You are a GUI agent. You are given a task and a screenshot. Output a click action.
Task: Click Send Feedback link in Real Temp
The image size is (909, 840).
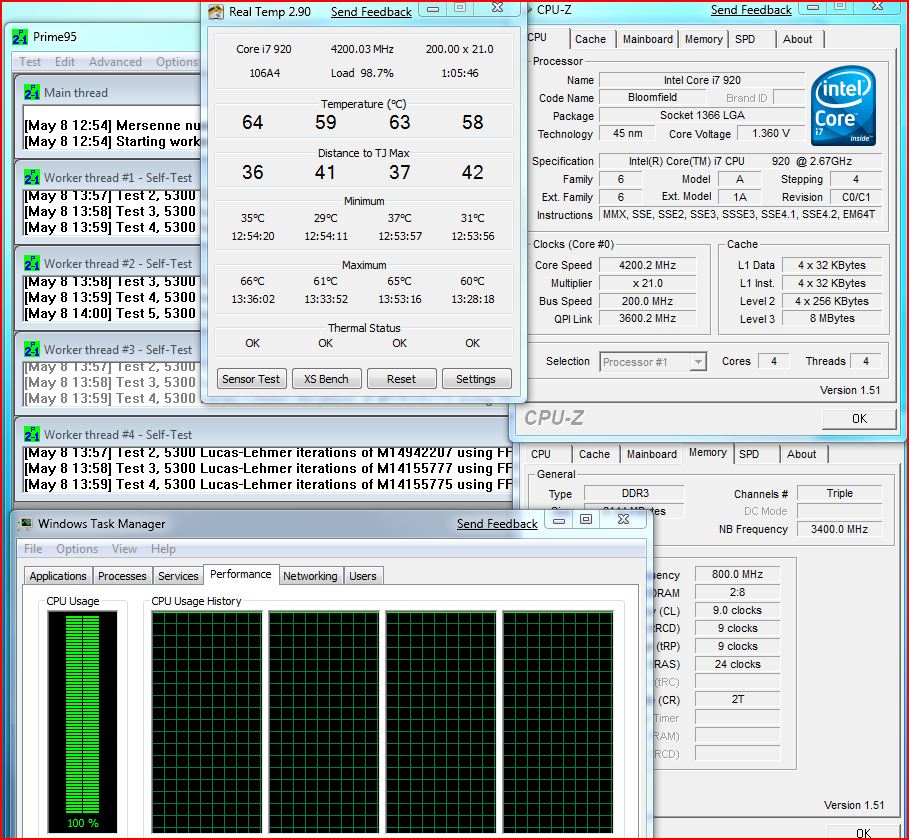click(371, 12)
